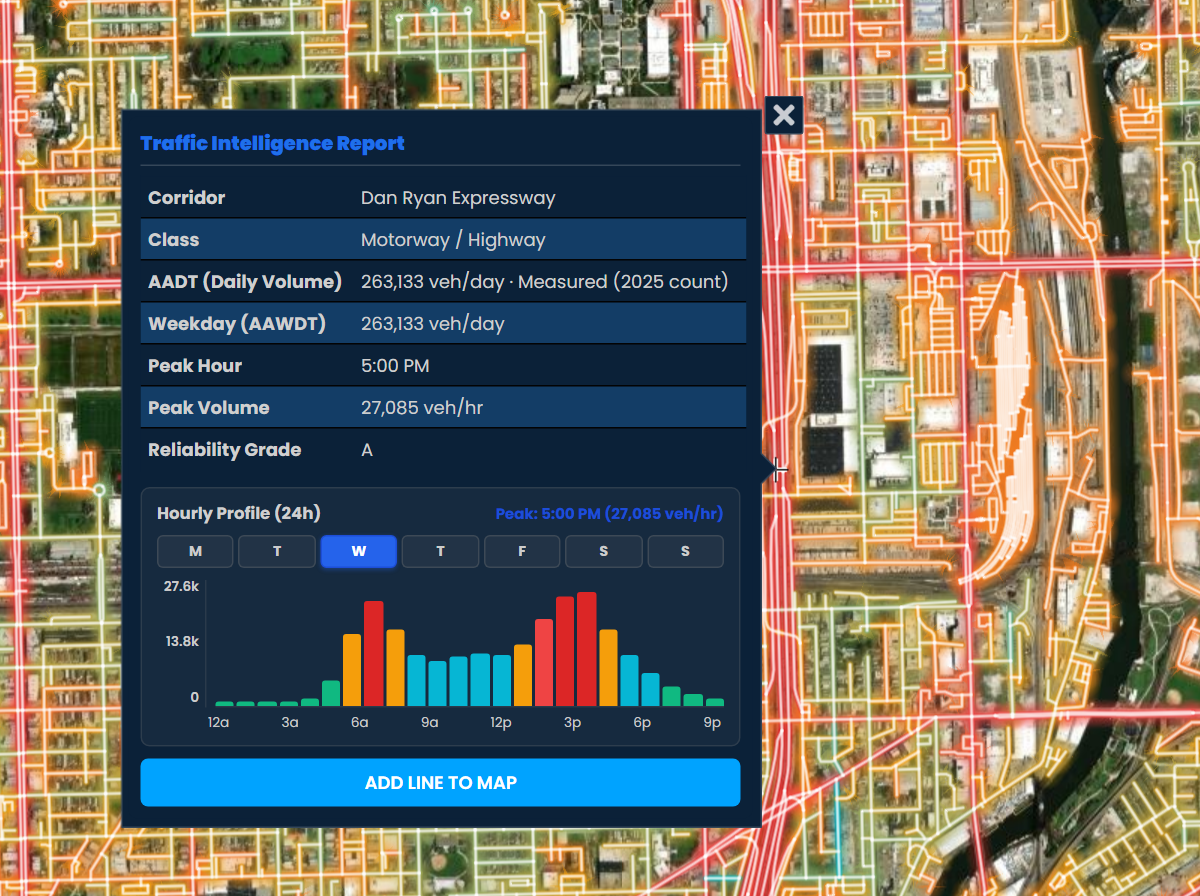This screenshot has width=1200, height=896.
Task: Click the ADD LINE TO MAP button
Action: (440, 782)
